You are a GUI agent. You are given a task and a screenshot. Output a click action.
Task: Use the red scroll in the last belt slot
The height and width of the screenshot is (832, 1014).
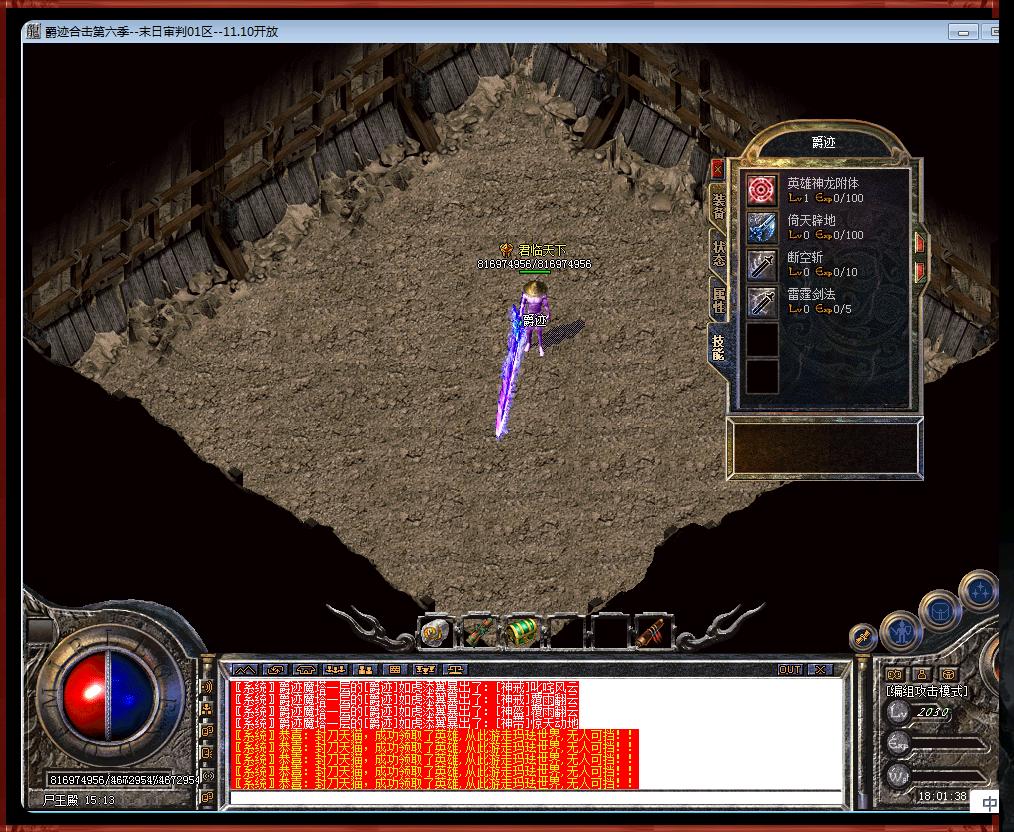tap(652, 632)
